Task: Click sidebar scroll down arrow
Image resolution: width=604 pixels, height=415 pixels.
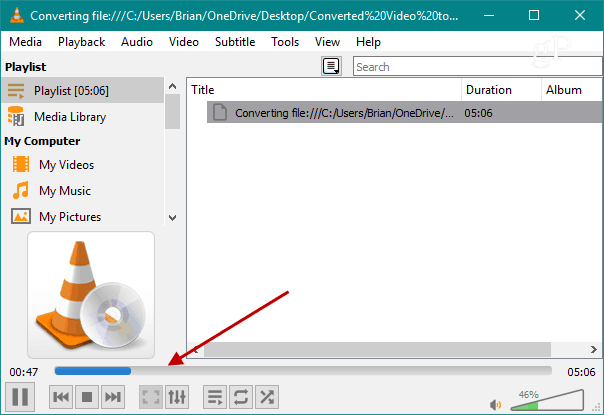Action: 173,218
